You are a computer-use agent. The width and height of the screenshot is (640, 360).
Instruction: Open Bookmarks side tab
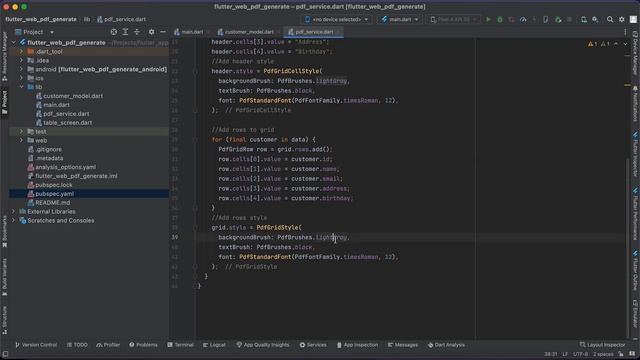pyautogui.click(x=4, y=232)
